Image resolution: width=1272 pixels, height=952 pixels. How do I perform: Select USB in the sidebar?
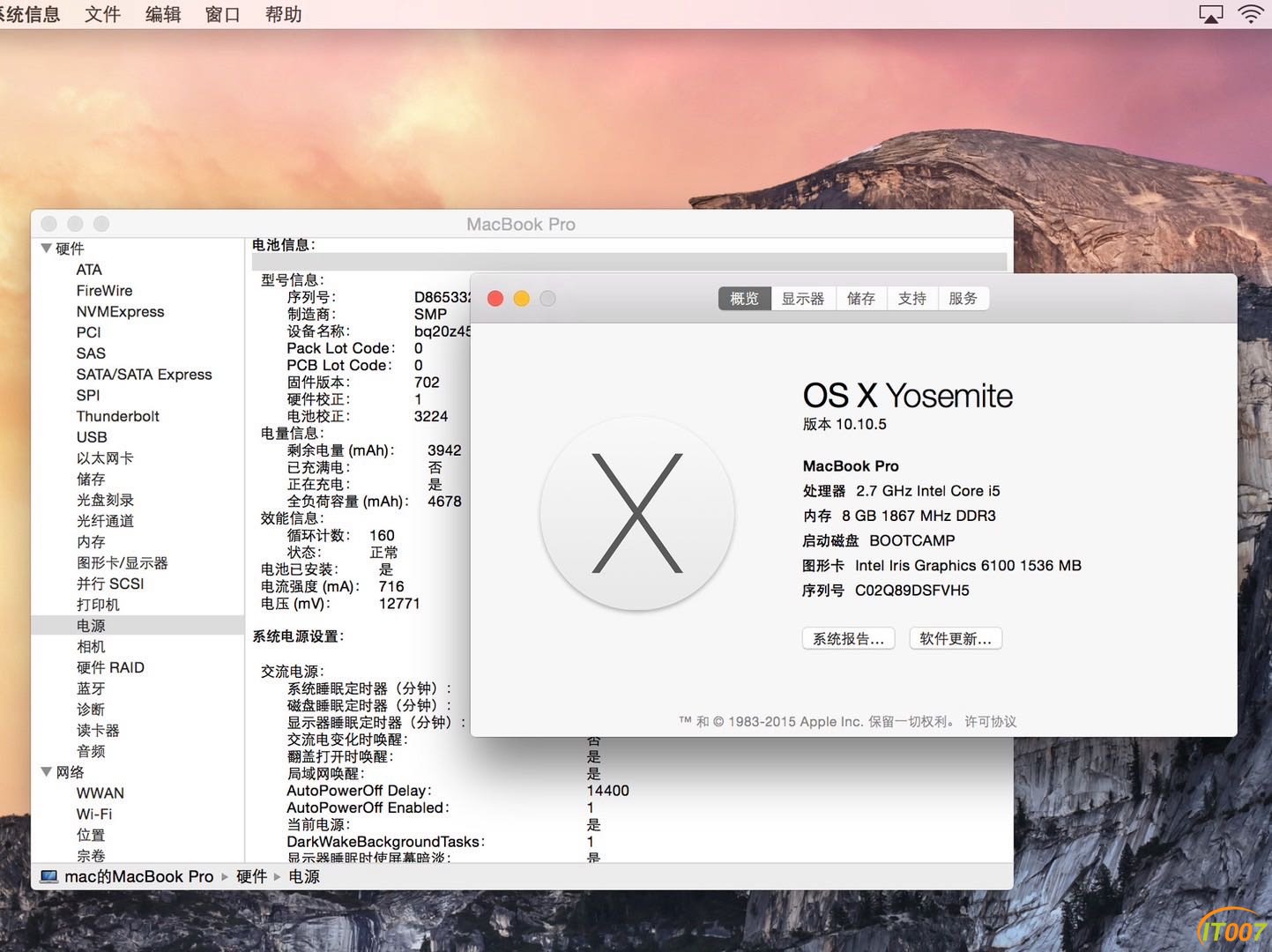(92, 437)
